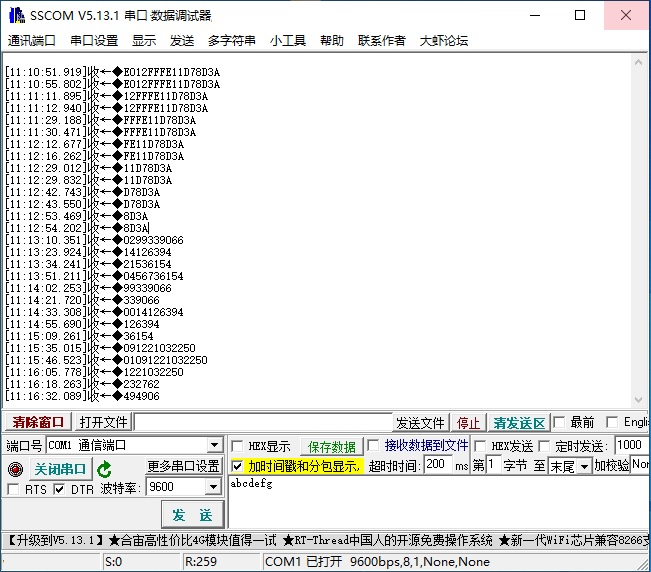The image size is (651, 572).
Task: Click the red port status indicator icon
Action: pos(14,469)
